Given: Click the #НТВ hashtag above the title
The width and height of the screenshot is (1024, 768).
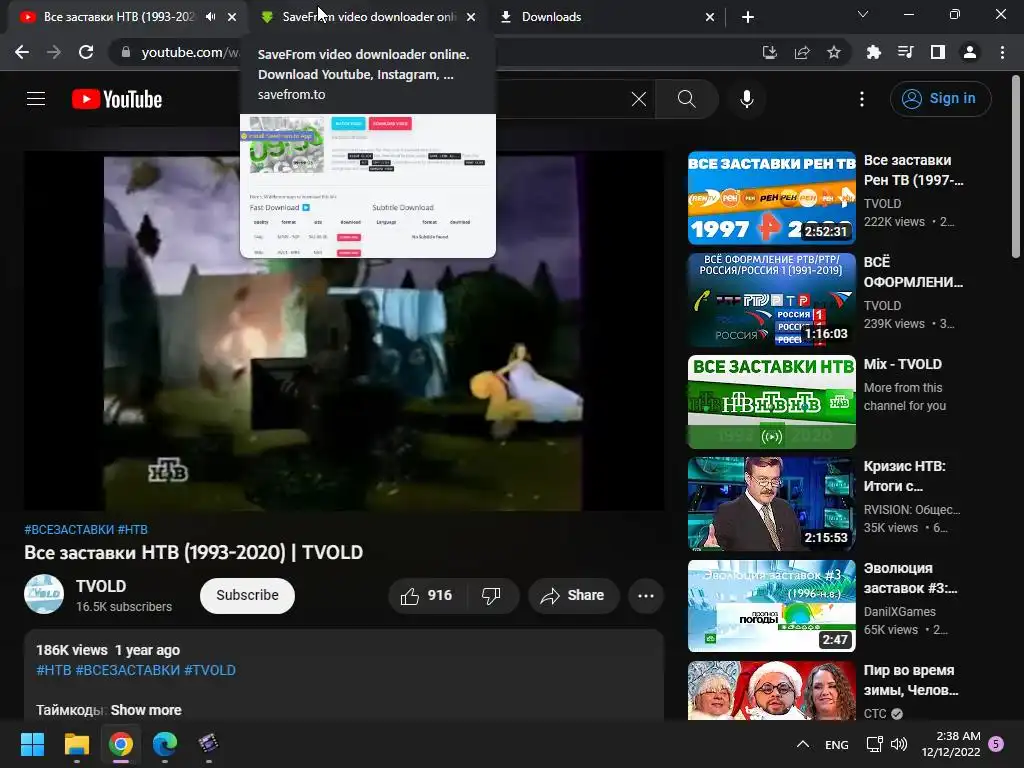Looking at the screenshot, I should [x=133, y=530].
